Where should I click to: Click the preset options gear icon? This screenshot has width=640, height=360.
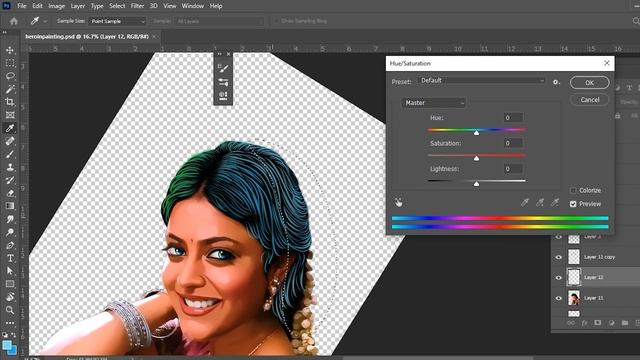(x=556, y=82)
